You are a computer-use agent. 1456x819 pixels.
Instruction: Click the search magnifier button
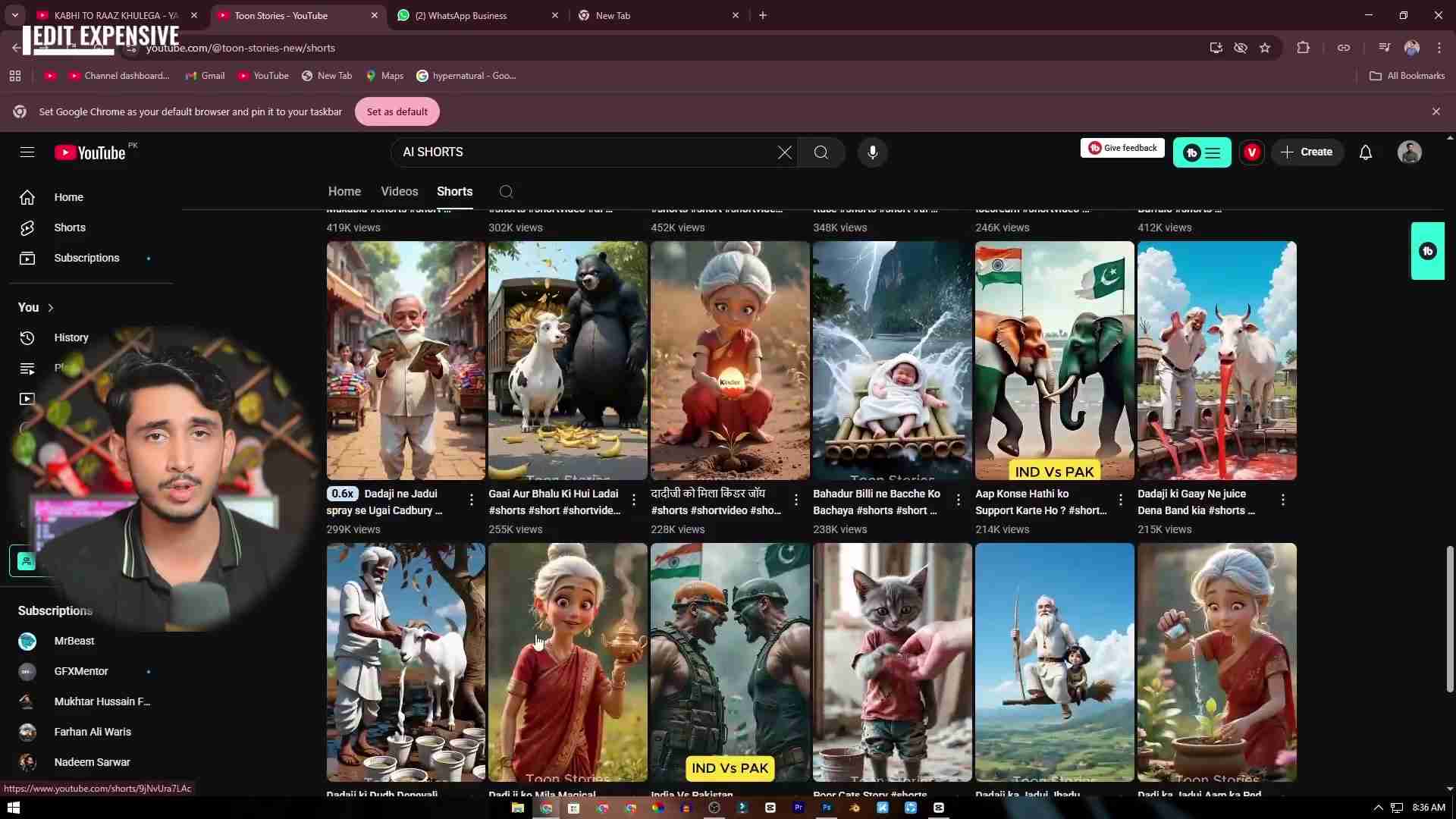[x=821, y=152]
